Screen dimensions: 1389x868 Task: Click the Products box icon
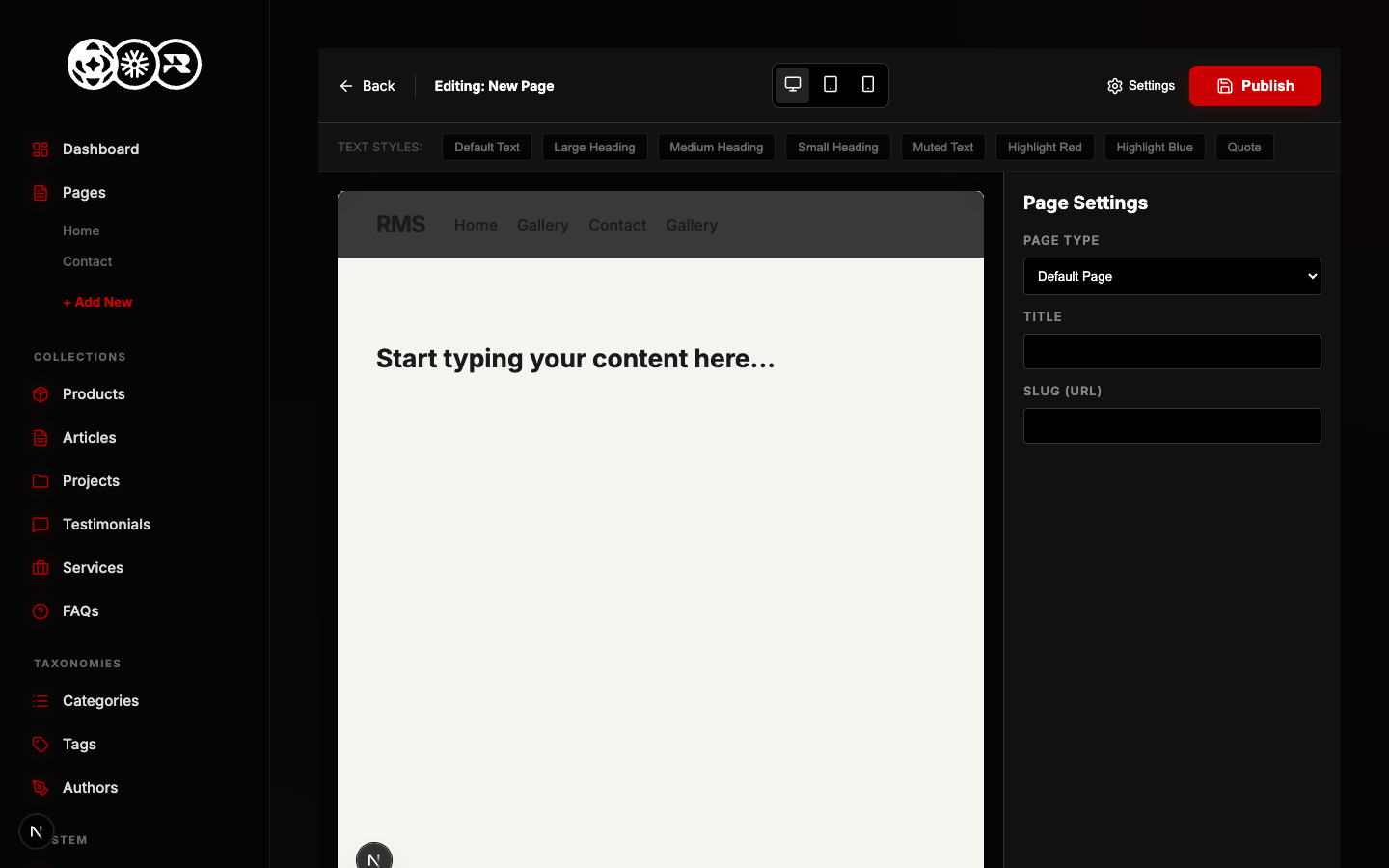pyautogui.click(x=41, y=394)
